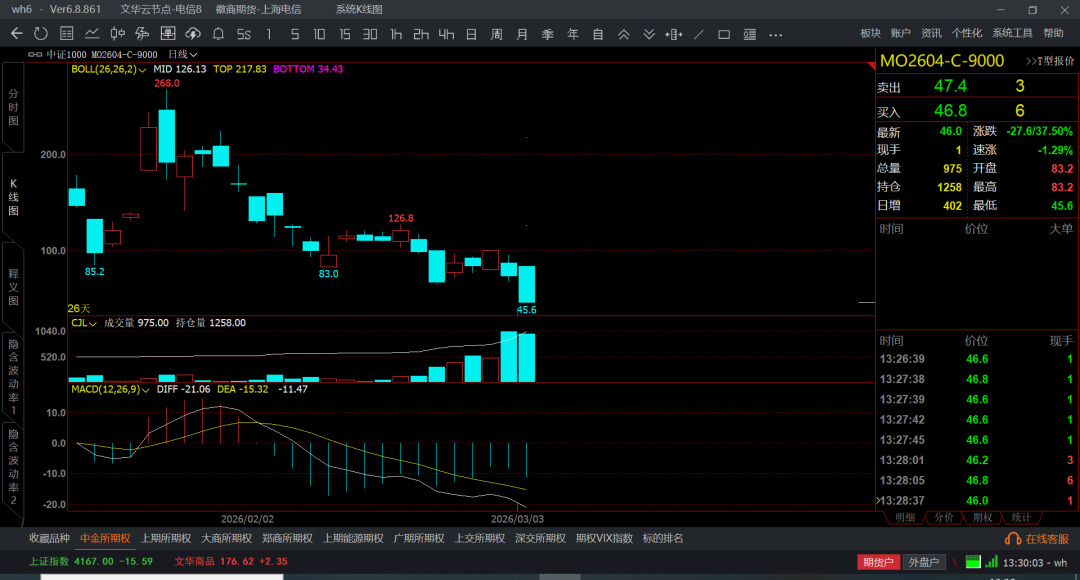Switch to the 期货户 account toggle

tap(878, 562)
